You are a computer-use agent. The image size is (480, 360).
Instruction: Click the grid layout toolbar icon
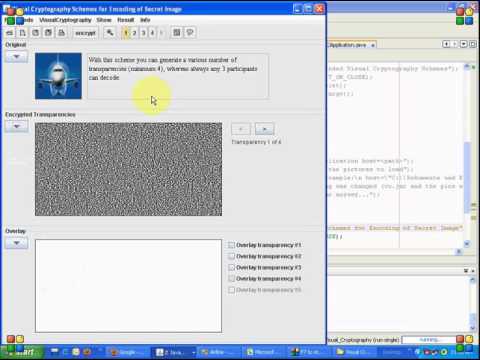click(x=177, y=33)
